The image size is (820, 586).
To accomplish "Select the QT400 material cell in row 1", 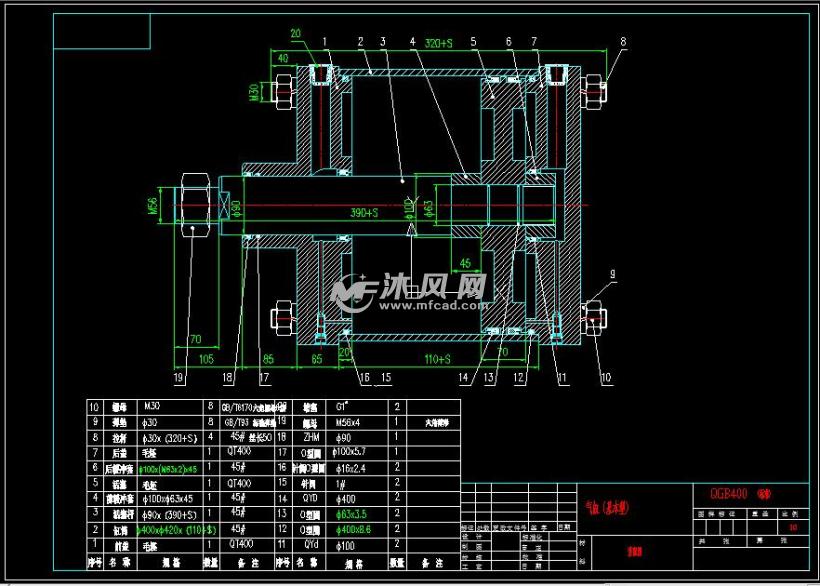I will pyautogui.click(x=241, y=544).
